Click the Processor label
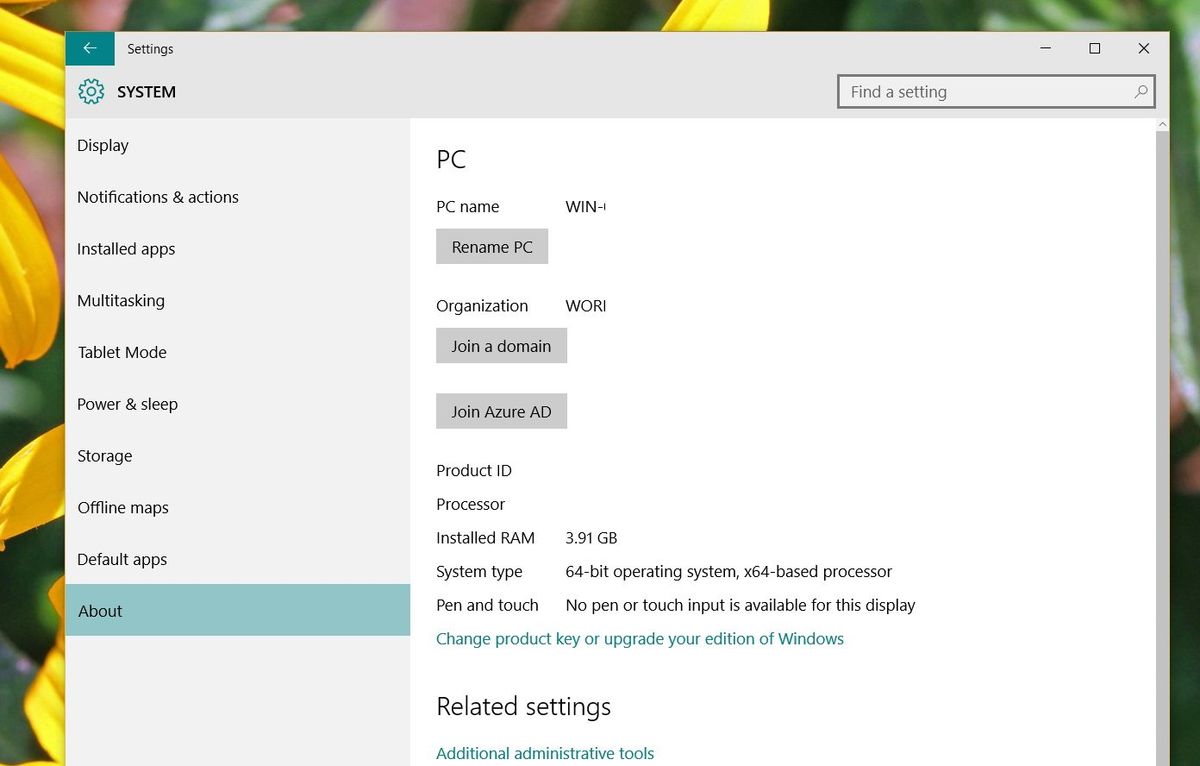This screenshot has height=766, width=1200. click(x=471, y=505)
